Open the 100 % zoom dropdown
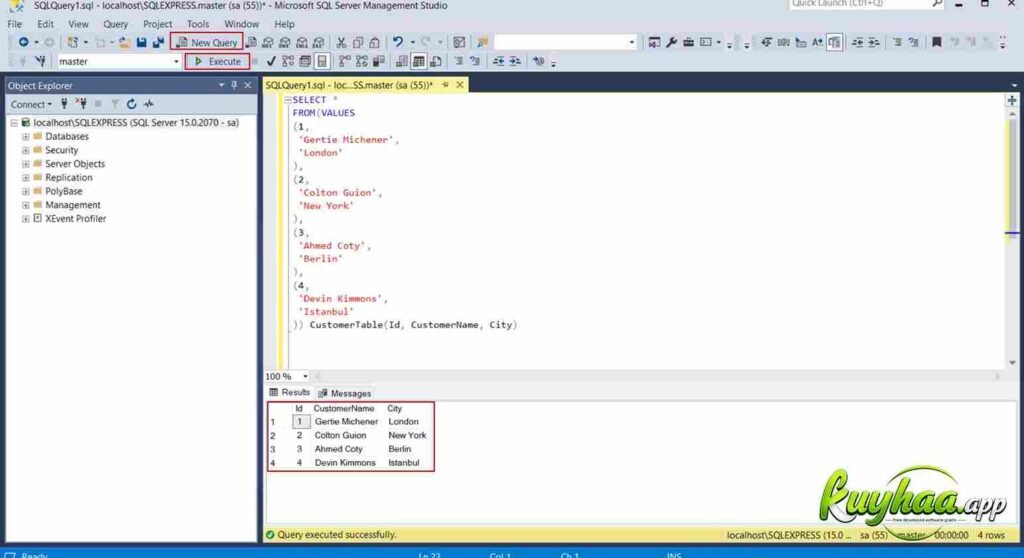The width and height of the screenshot is (1024, 558). [x=305, y=376]
